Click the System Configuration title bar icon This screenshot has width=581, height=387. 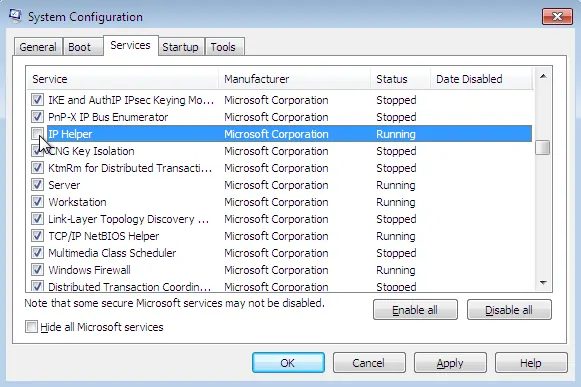(15, 16)
